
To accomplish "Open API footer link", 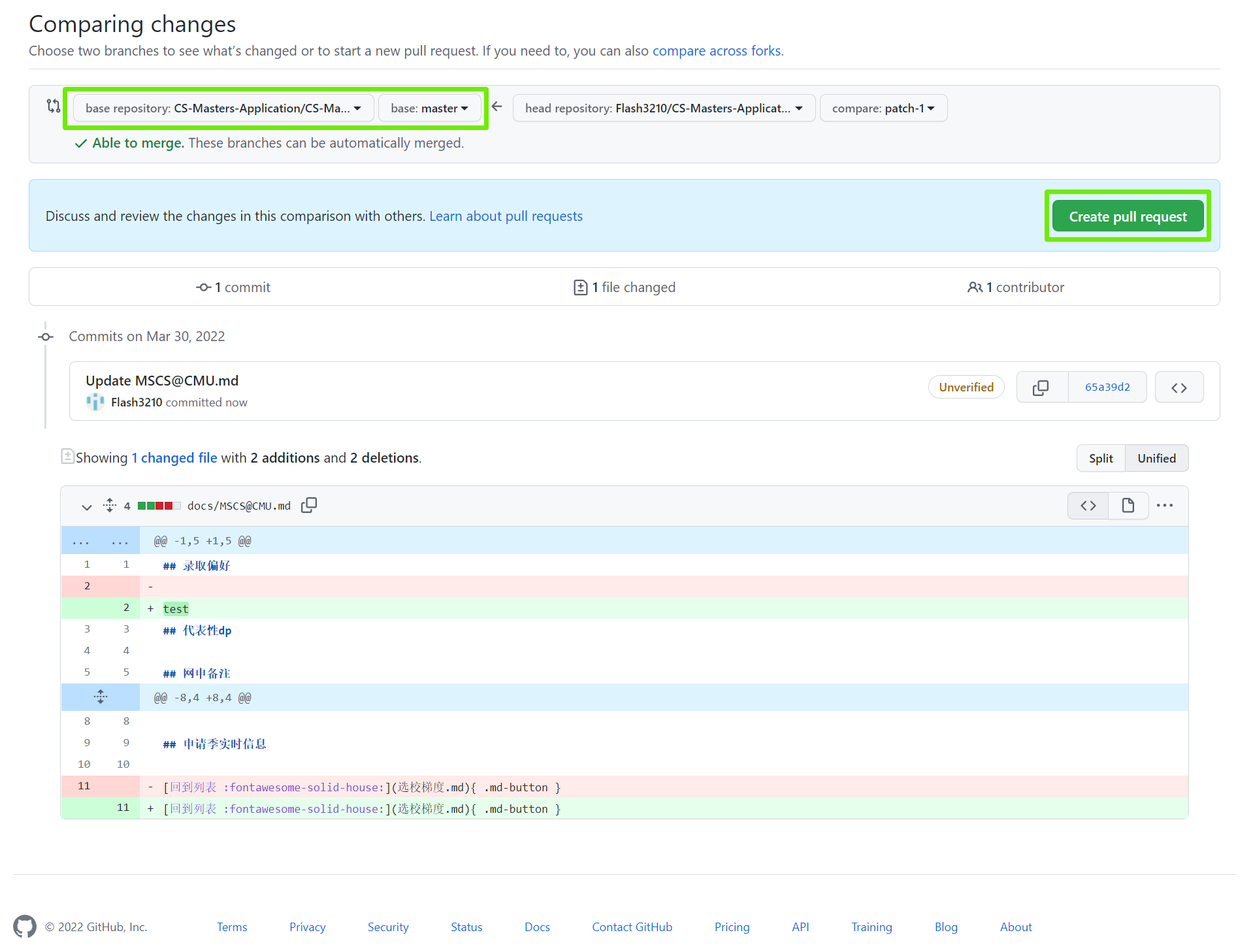I will click(x=800, y=927).
